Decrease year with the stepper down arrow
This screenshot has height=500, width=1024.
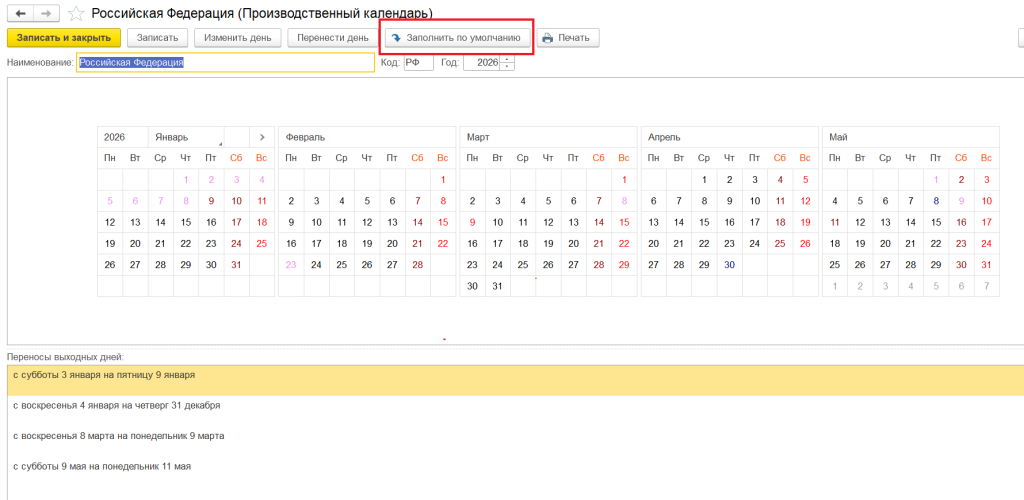507,67
